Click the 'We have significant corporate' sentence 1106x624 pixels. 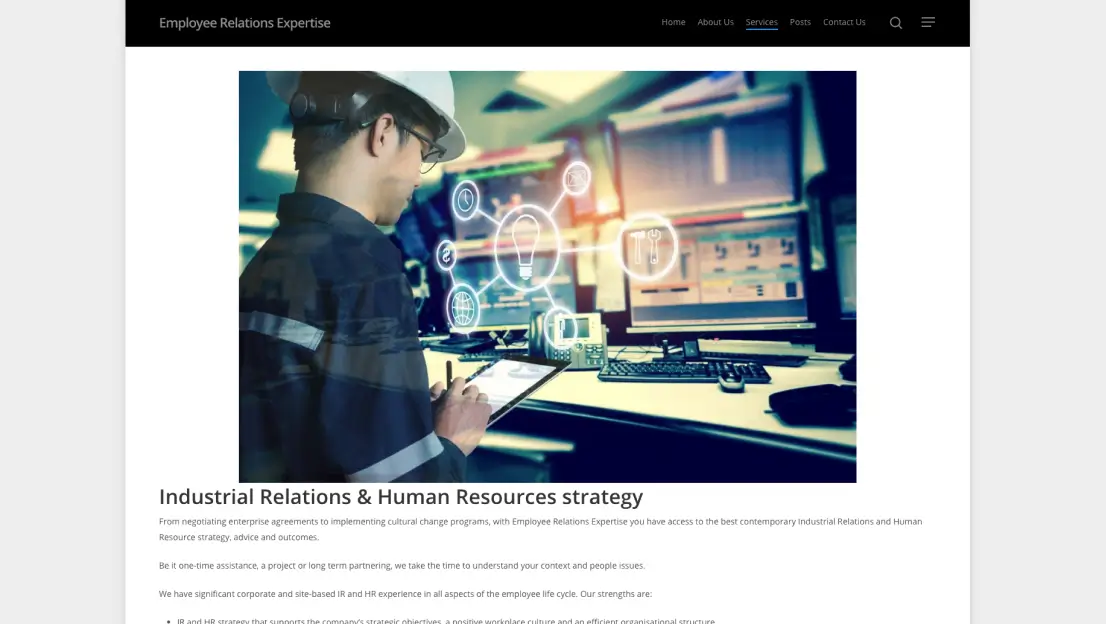(x=405, y=594)
